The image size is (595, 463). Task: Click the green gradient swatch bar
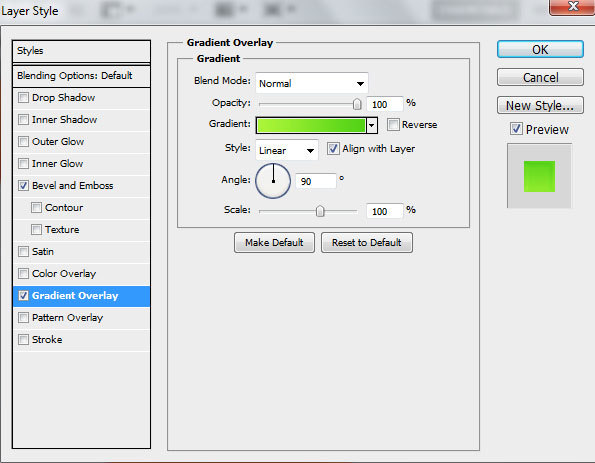(x=311, y=125)
